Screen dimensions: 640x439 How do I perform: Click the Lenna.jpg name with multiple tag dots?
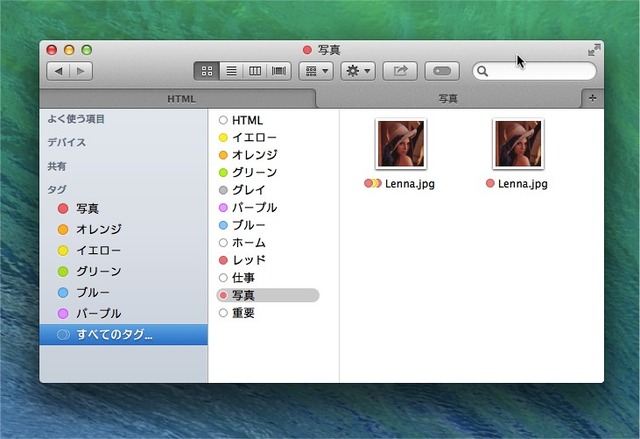pyautogui.click(x=409, y=184)
